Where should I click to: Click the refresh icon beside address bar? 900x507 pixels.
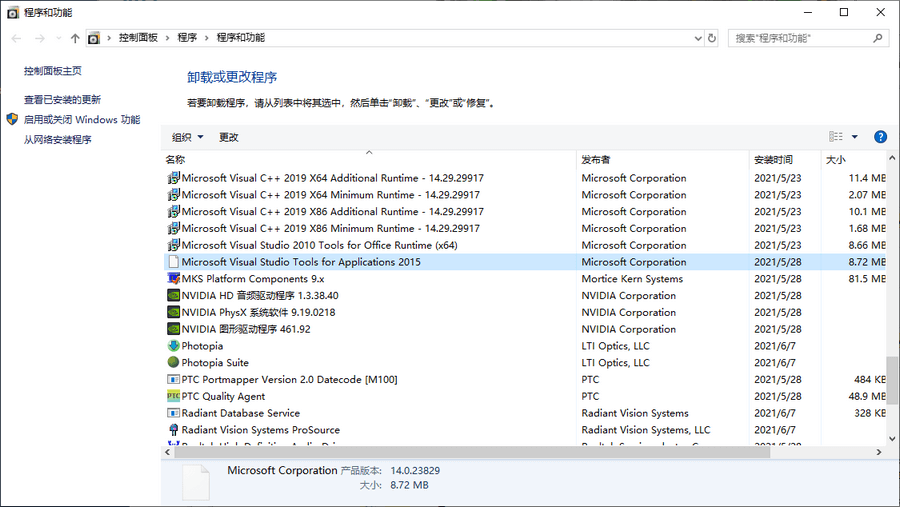click(x=712, y=38)
